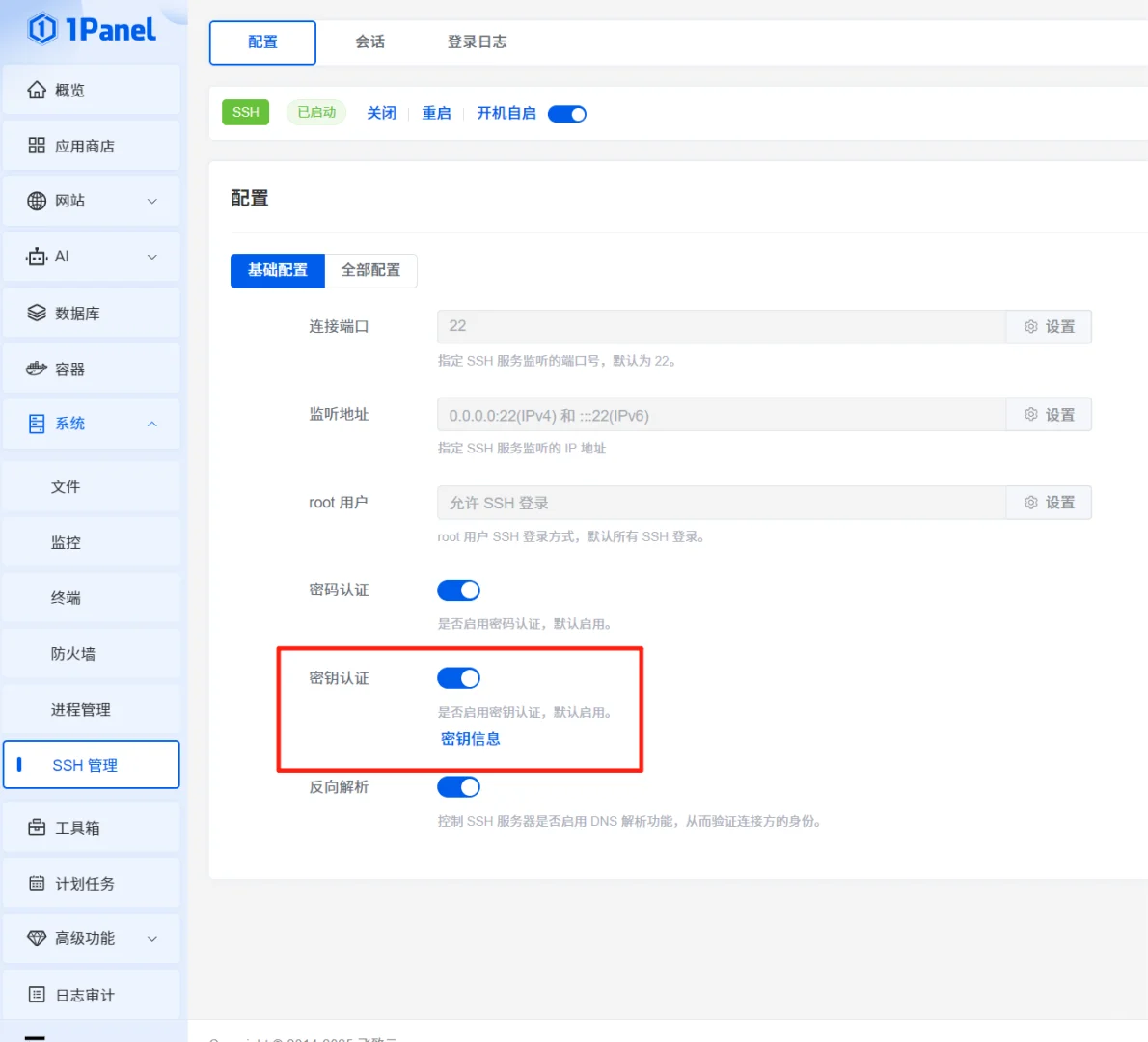The height and width of the screenshot is (1042, 1148).
Task: Turn off the 密钥认证 key authentication toggle
Action: tap(458, 677)
